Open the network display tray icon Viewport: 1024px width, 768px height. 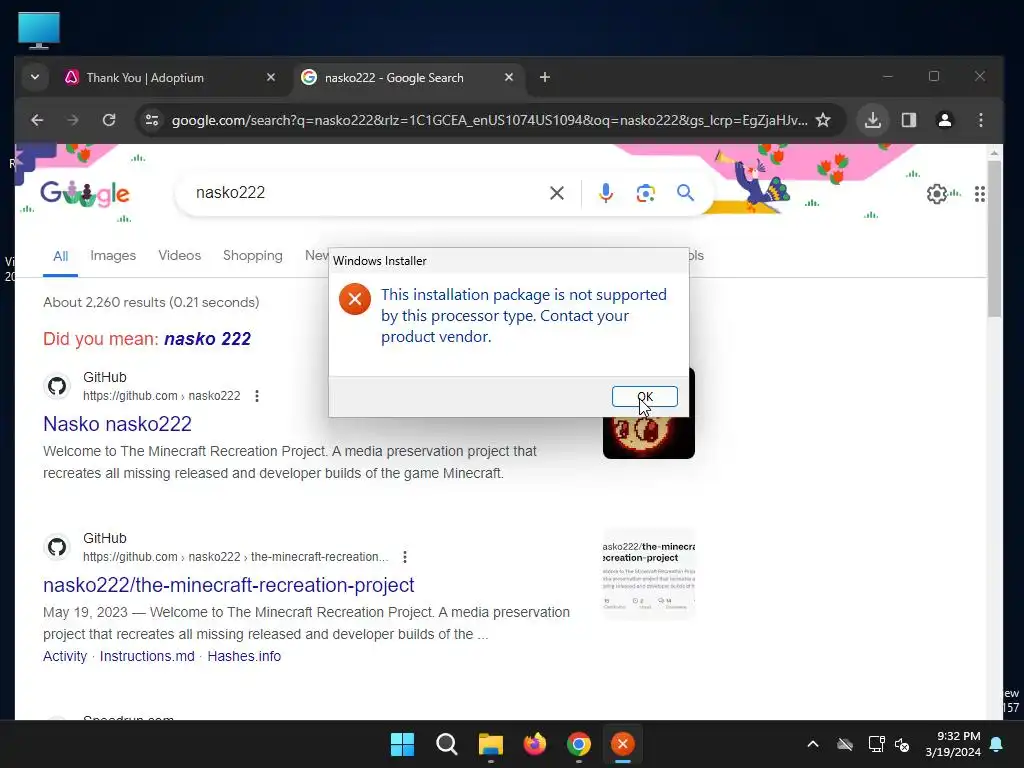pos(876,744)
